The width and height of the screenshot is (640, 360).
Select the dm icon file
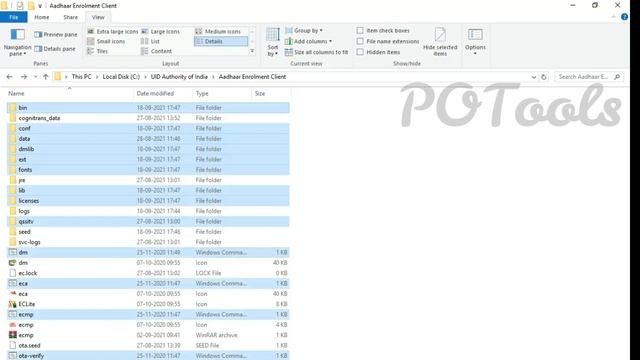click(148, 263)
